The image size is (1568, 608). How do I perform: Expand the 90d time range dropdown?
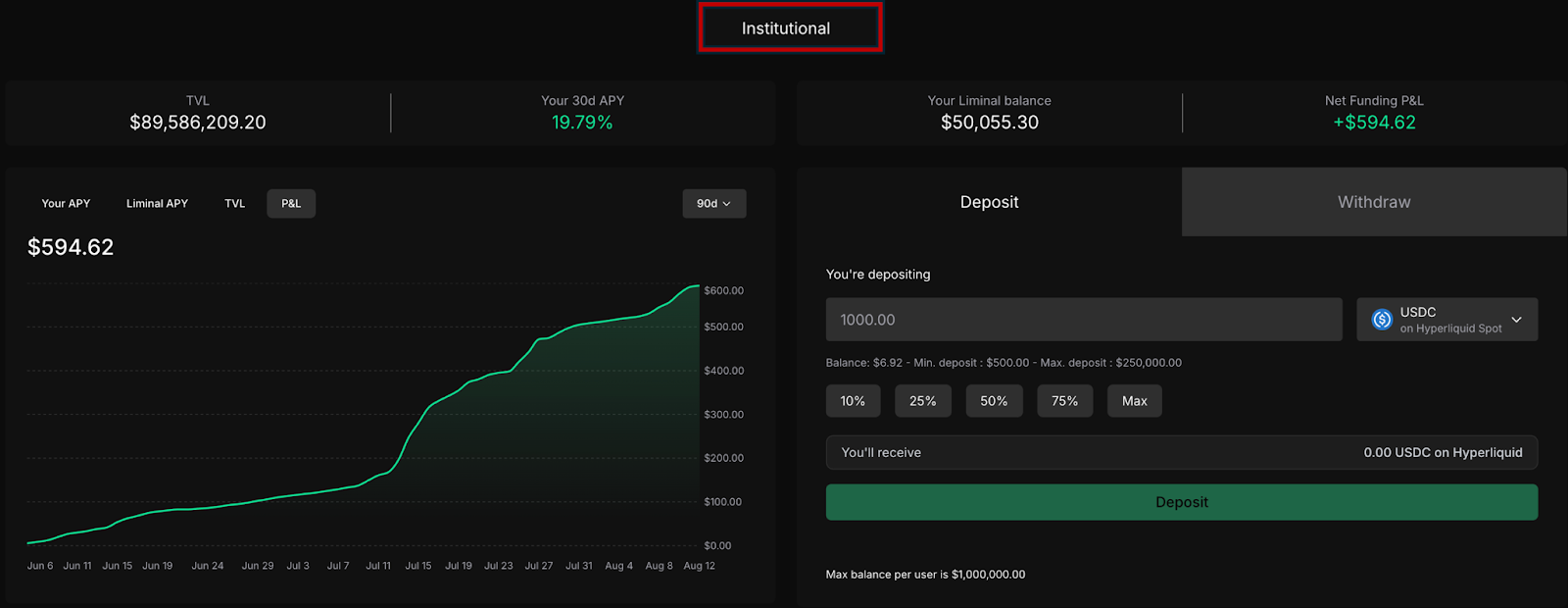click(713, 204)
